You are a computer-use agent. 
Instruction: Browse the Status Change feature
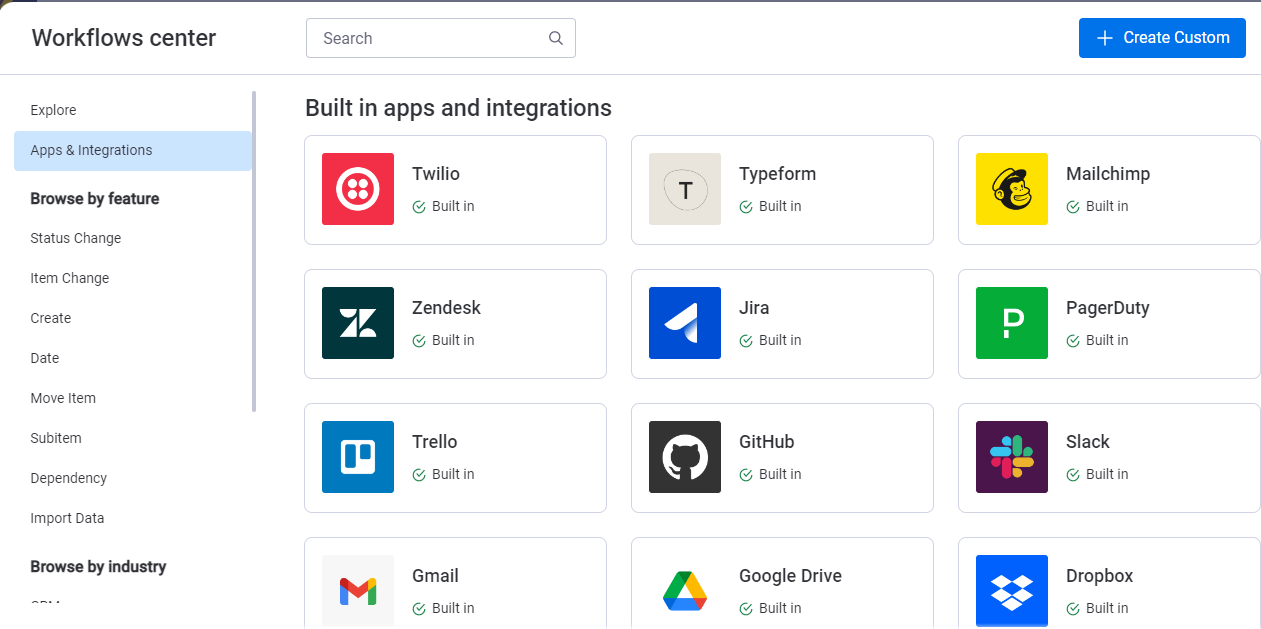click(x=75, y=238)
